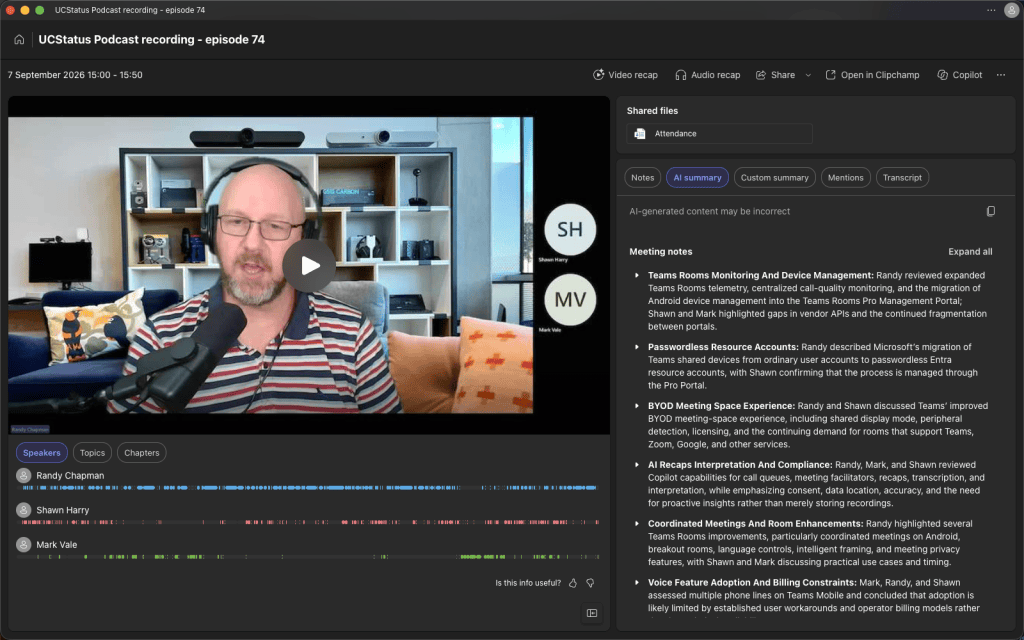
Task: Go to the home icon beside the meeting title
Action: 19,40
